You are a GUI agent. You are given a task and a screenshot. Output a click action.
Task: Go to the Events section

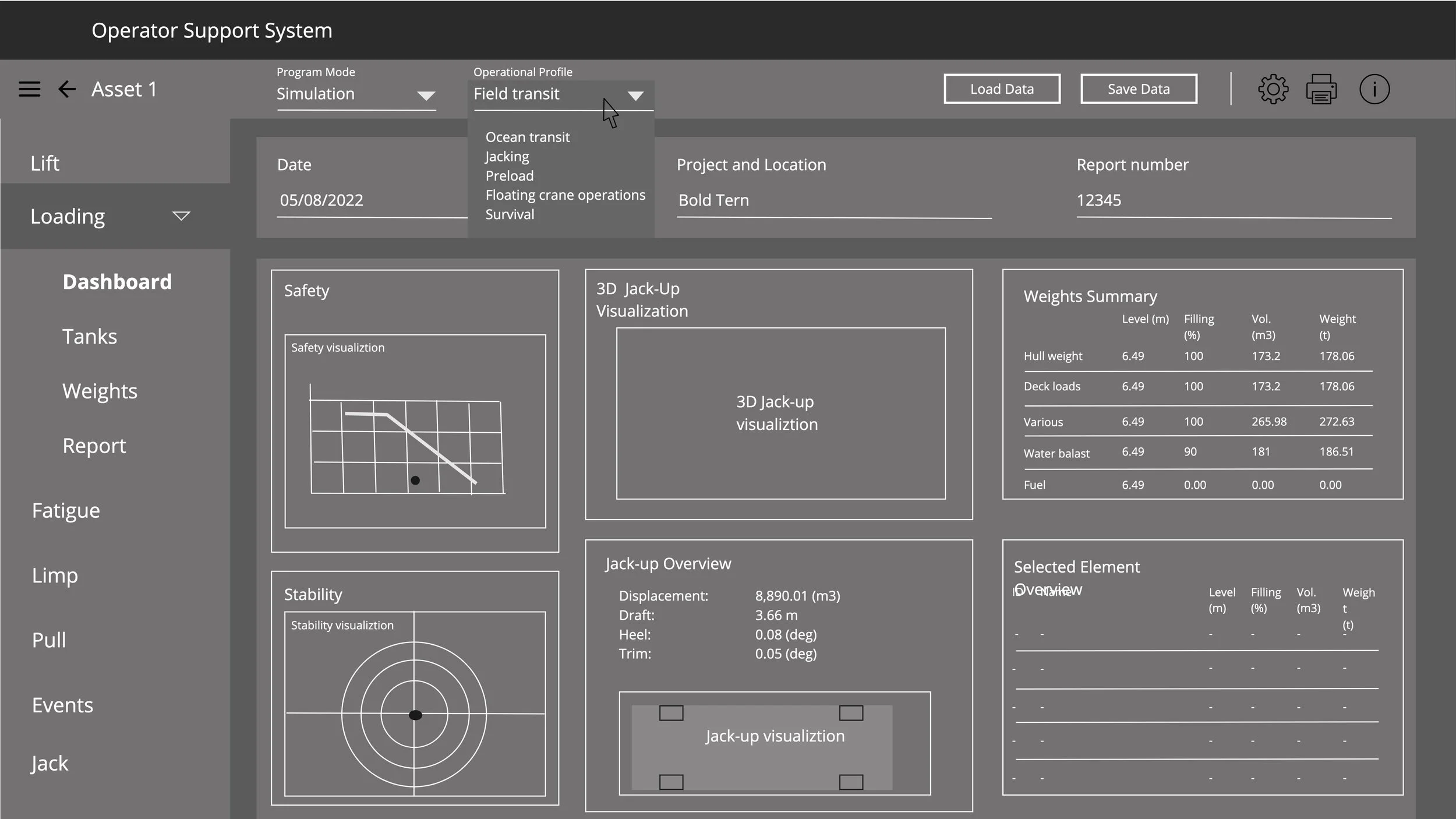tap(62, 705)
